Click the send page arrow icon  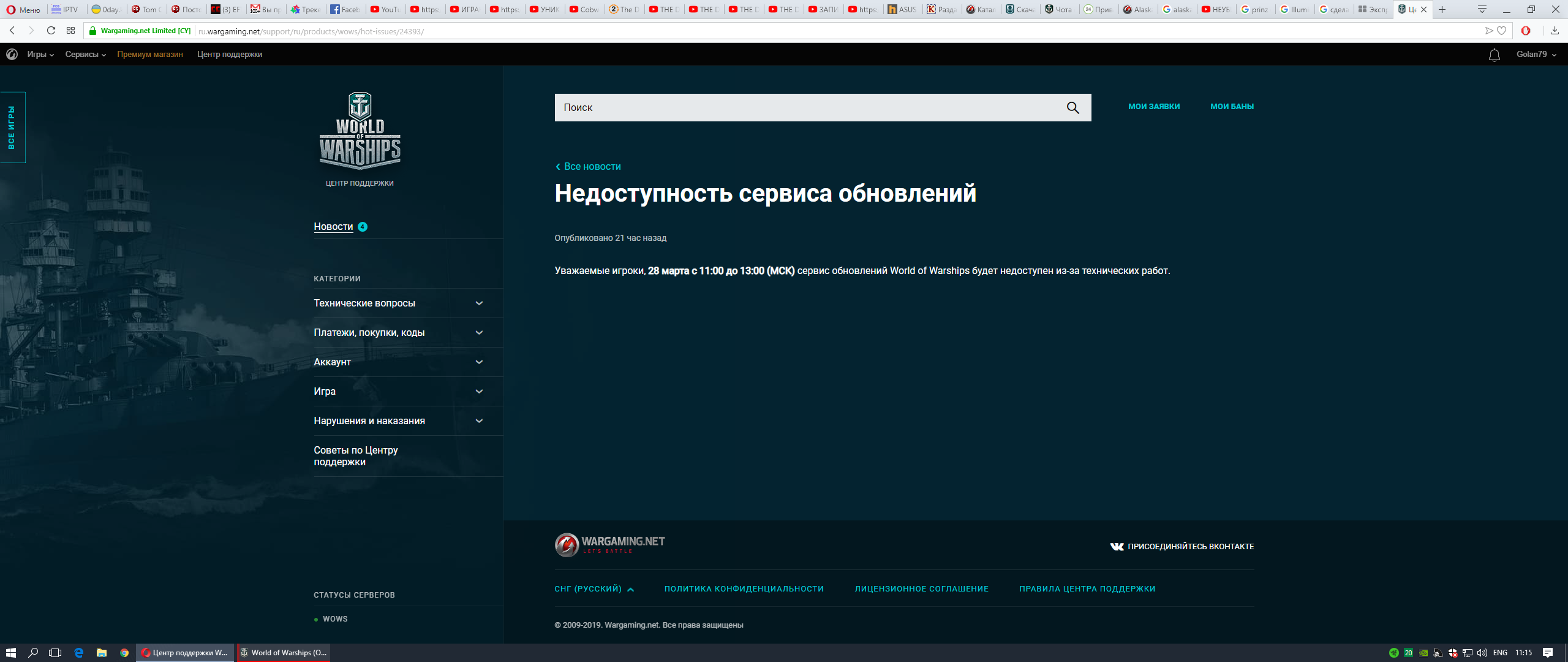coord(1489,31)
